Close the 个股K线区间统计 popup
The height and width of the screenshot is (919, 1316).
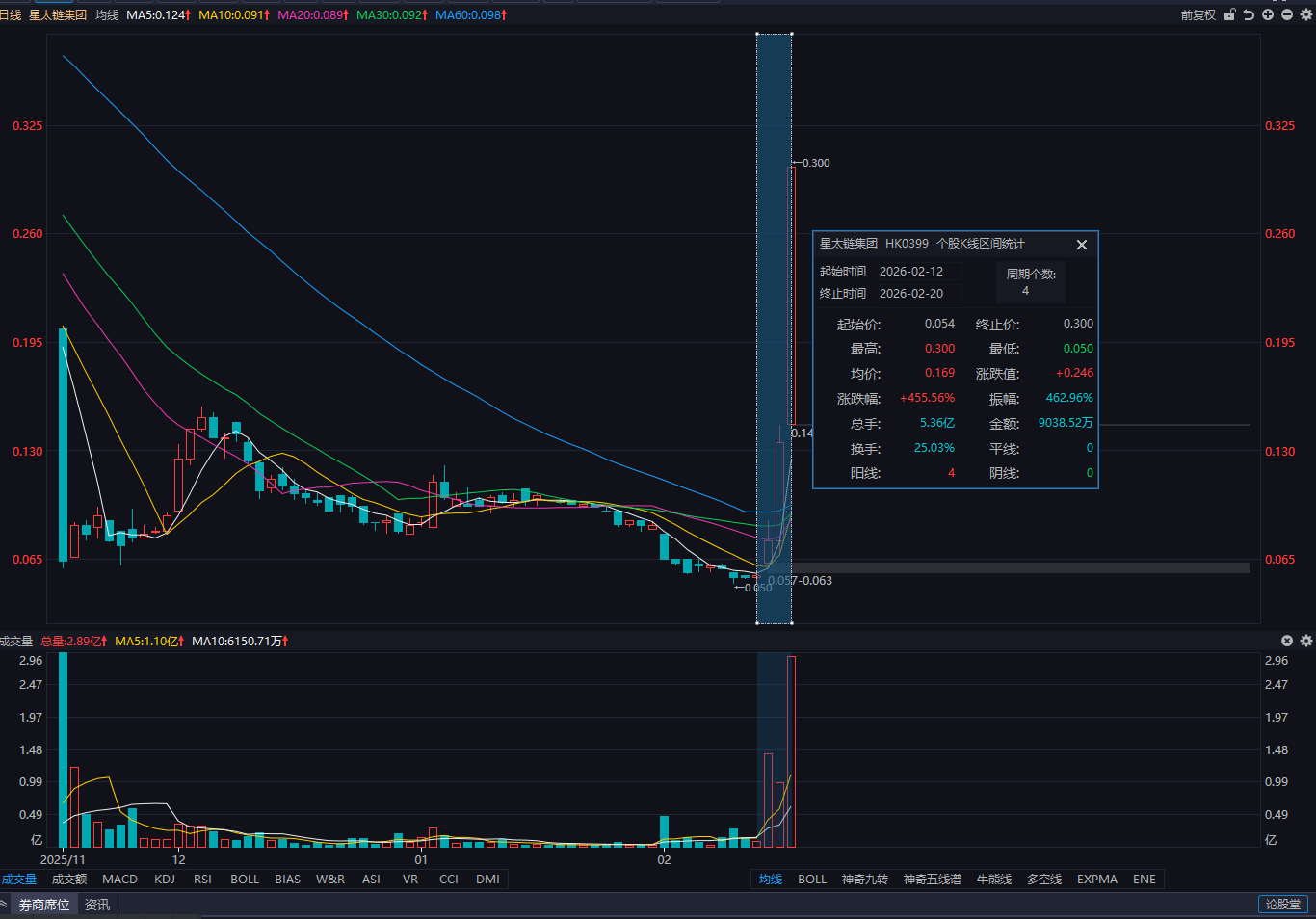pos(1082,245)
